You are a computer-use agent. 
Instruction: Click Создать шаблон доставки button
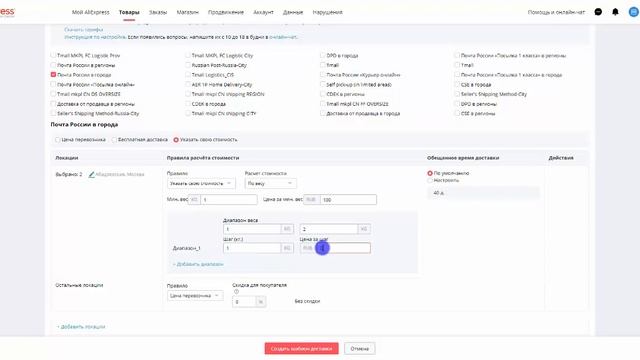pyautogui.click(x=301, y=349)
